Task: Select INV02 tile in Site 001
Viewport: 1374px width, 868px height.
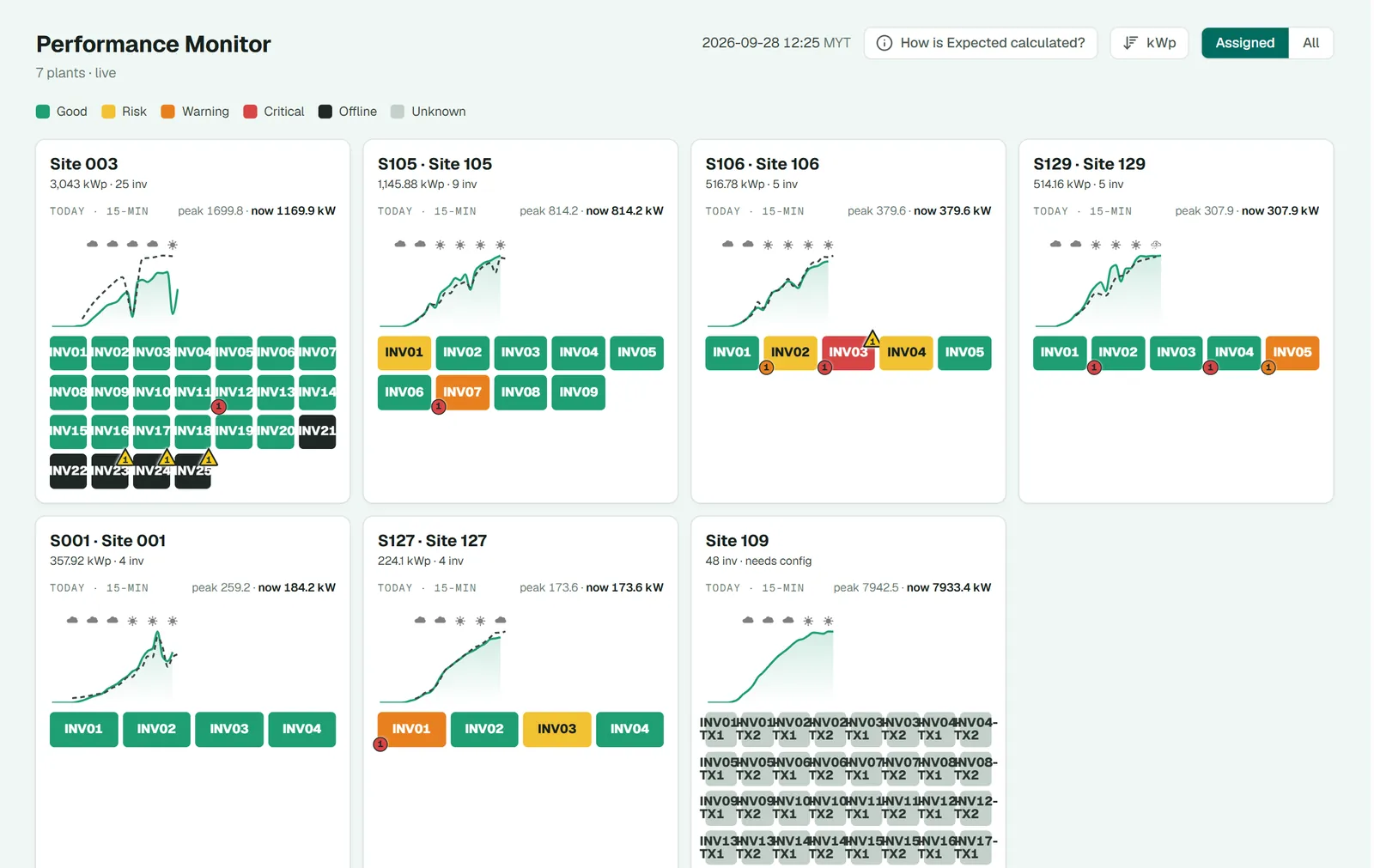Action: point(156,729)
